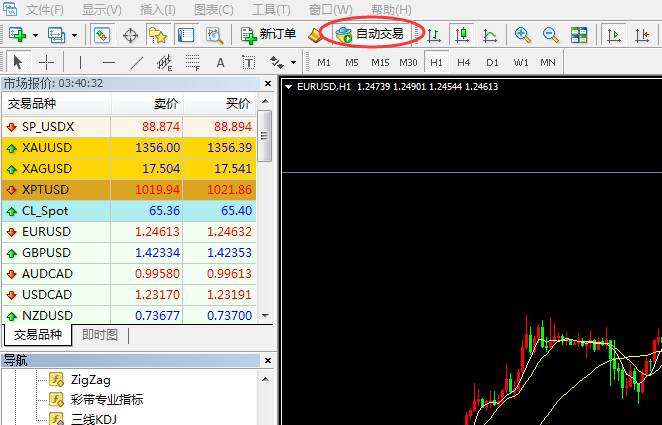Viewport: 662px width, 425px height.
Task: Select the horizontal line tool
Action: click(x=109, y=62)
